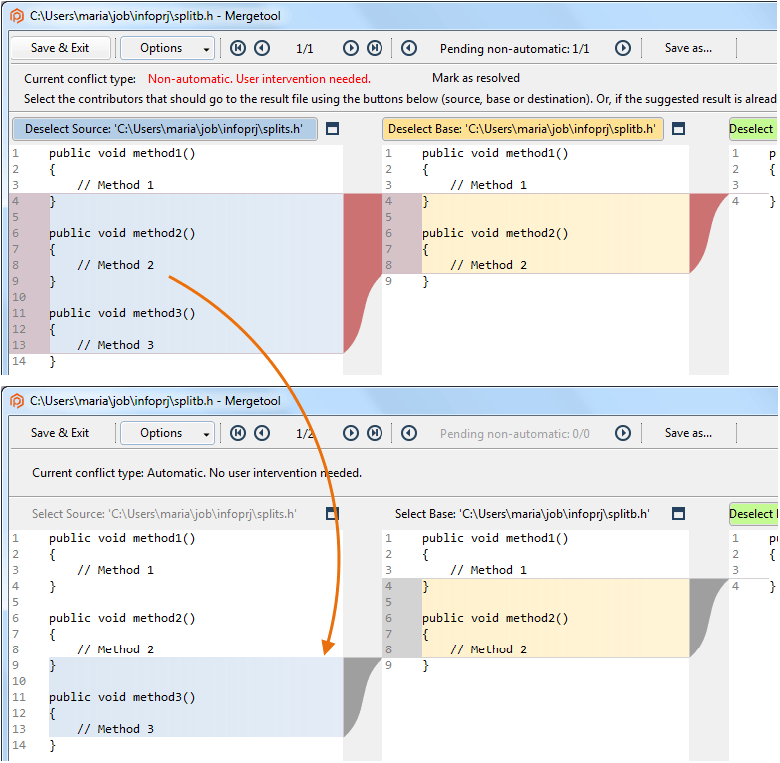
Task: Maximize source pane in lower window
Action: click(x=332, y=514)
